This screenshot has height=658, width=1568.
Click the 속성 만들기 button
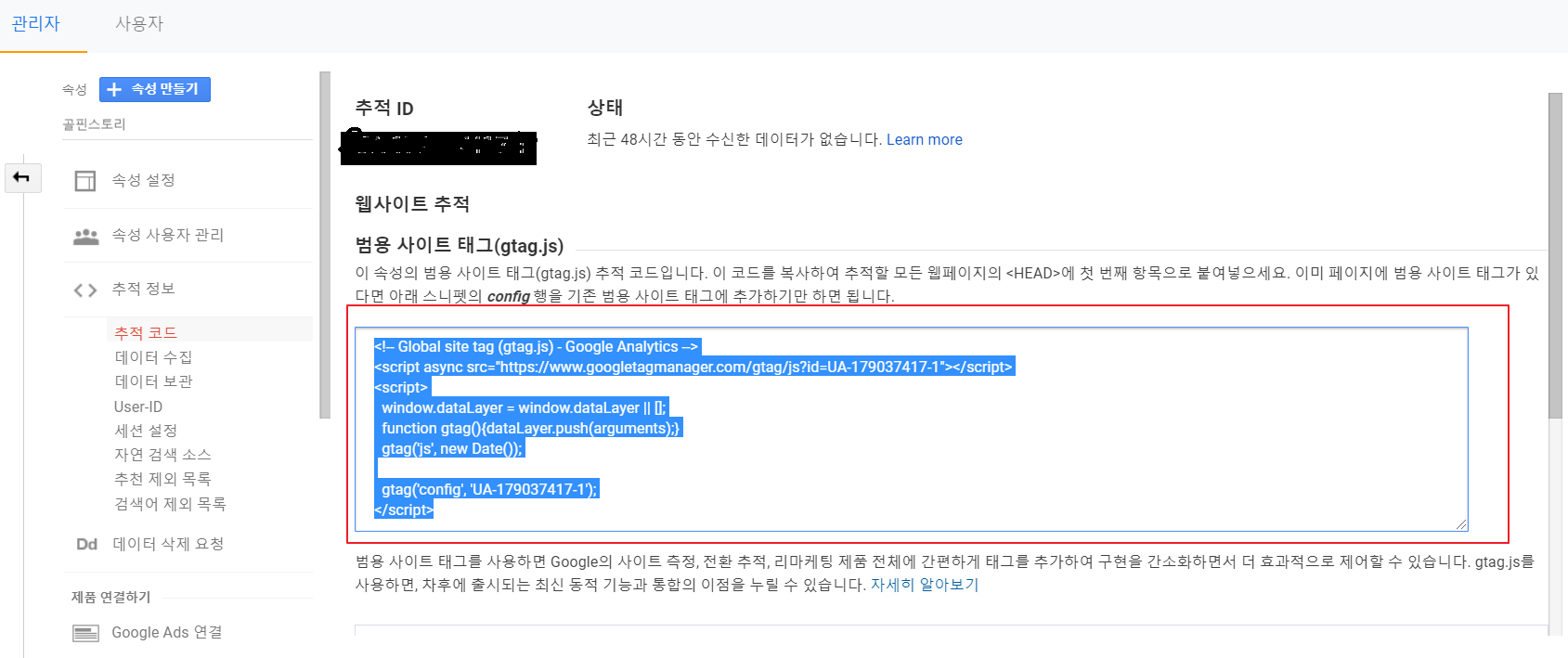(x=155, y=89)
